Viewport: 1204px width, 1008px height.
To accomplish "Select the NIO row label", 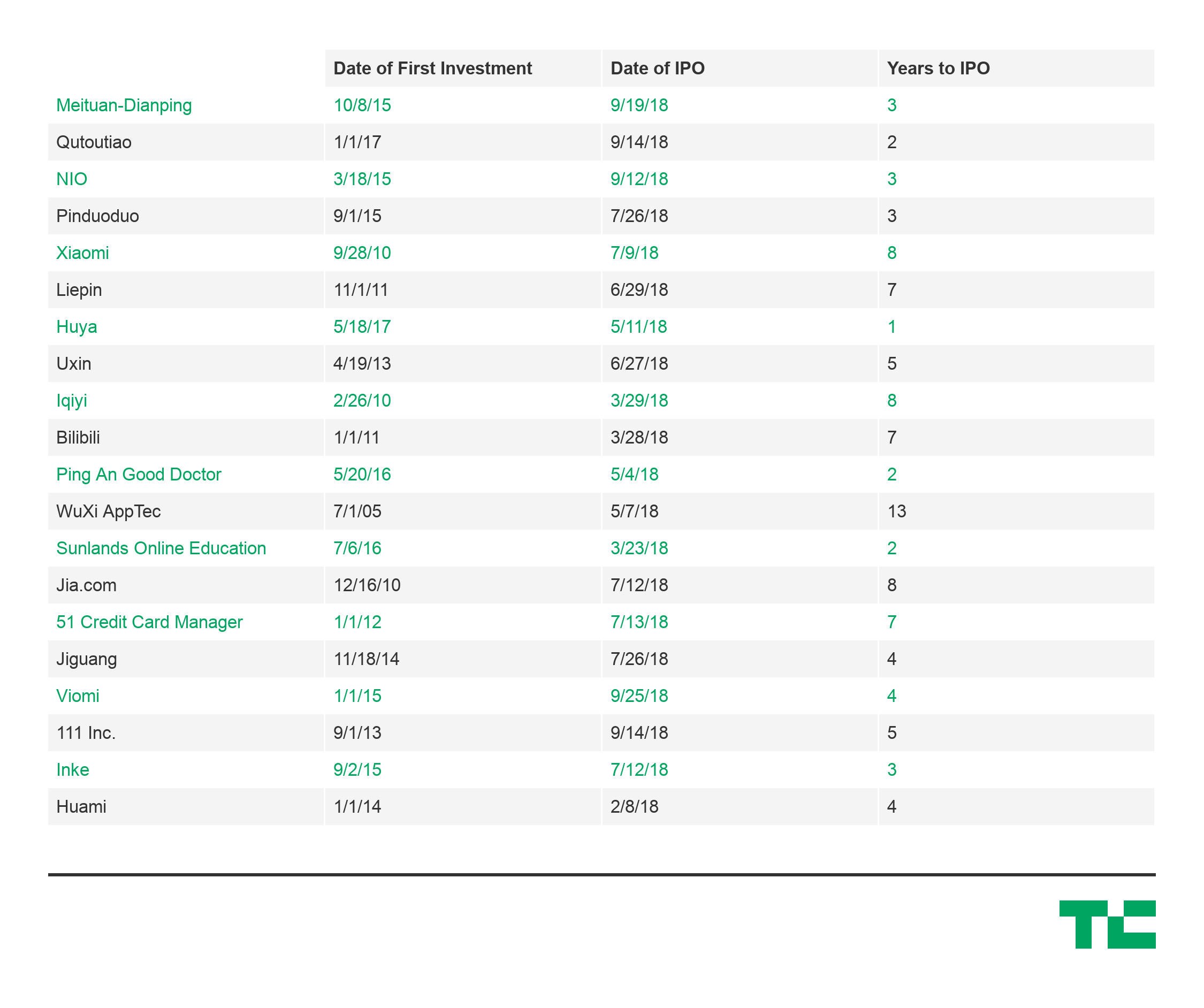I will point(72,179).
